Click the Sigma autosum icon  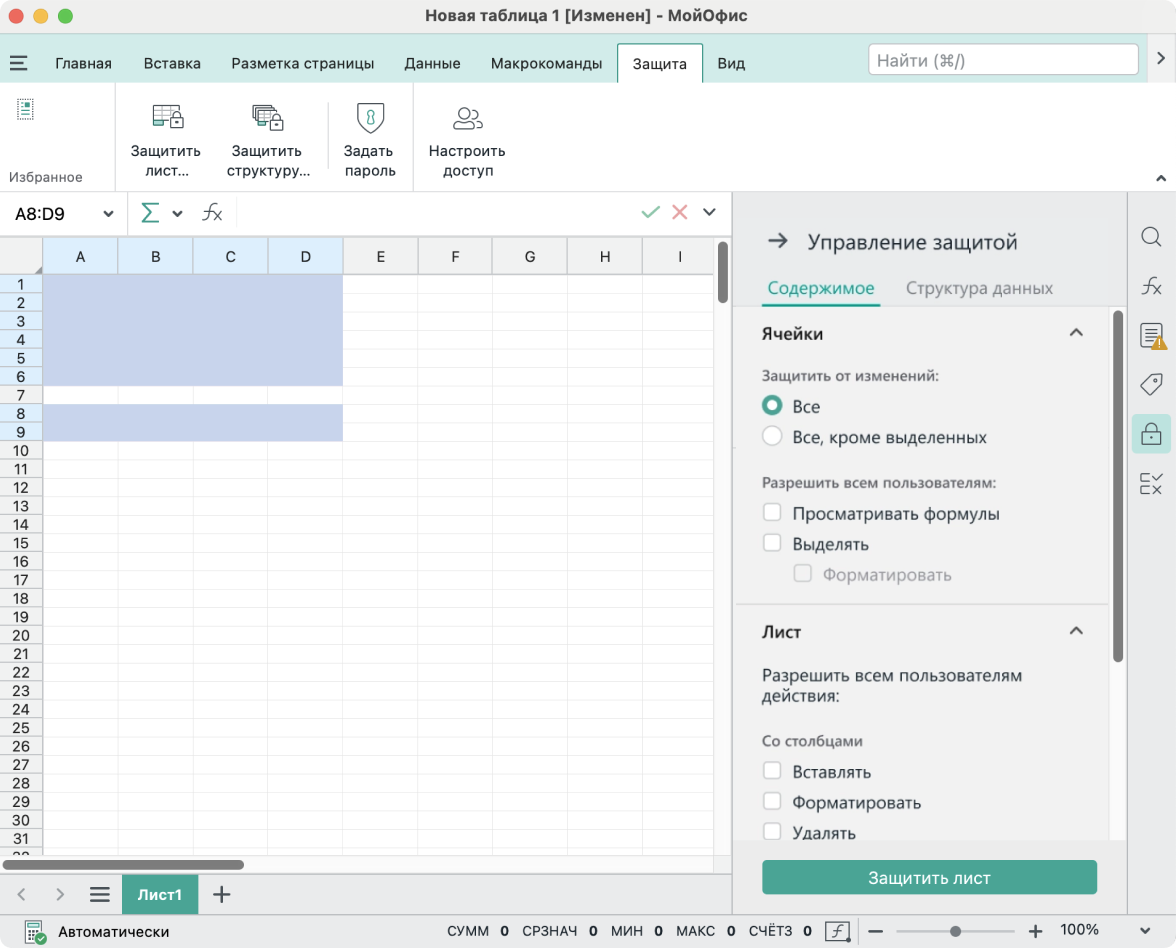point(150,213)
